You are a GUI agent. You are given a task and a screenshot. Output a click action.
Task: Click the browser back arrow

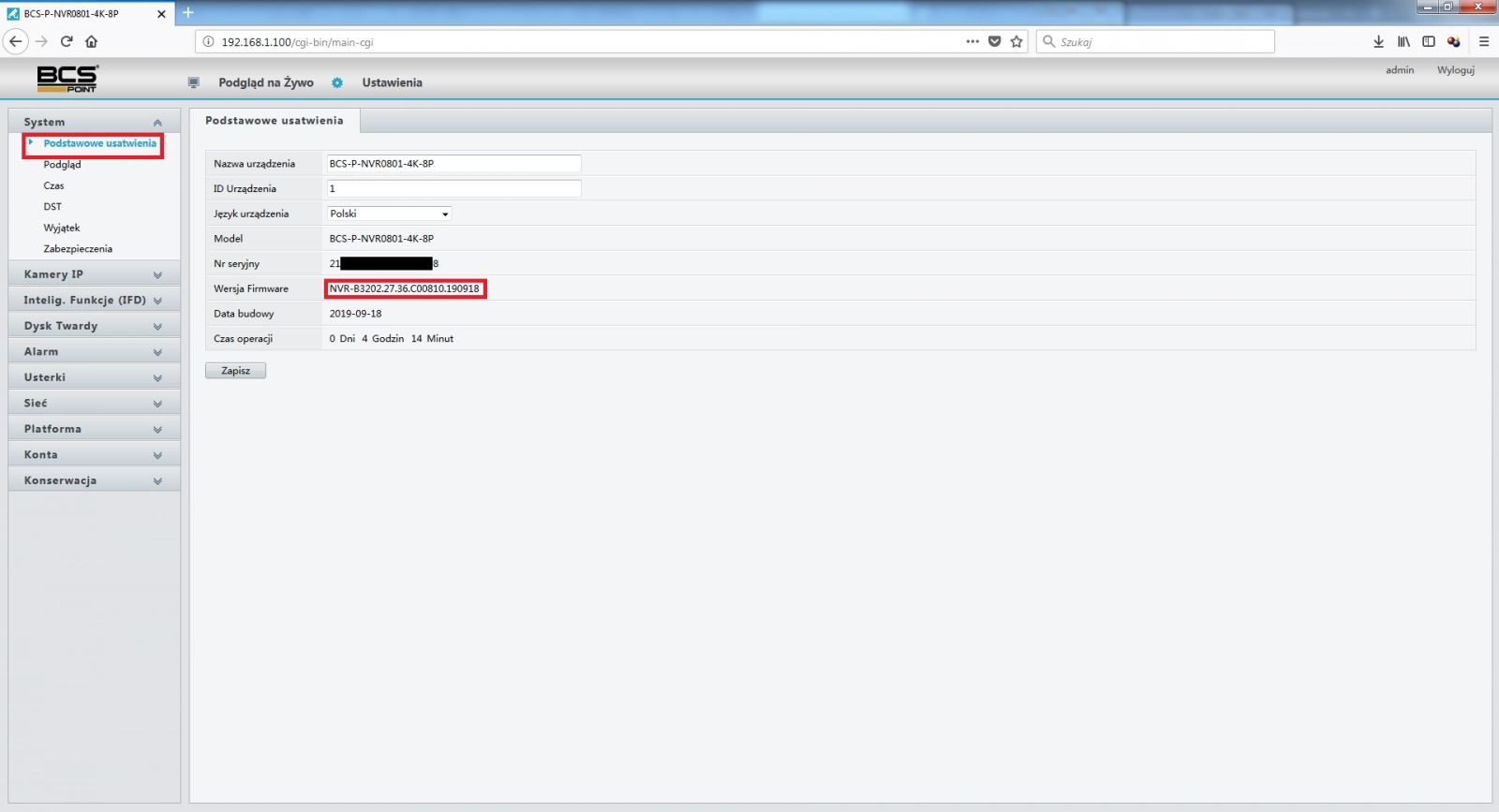point(15,41)
